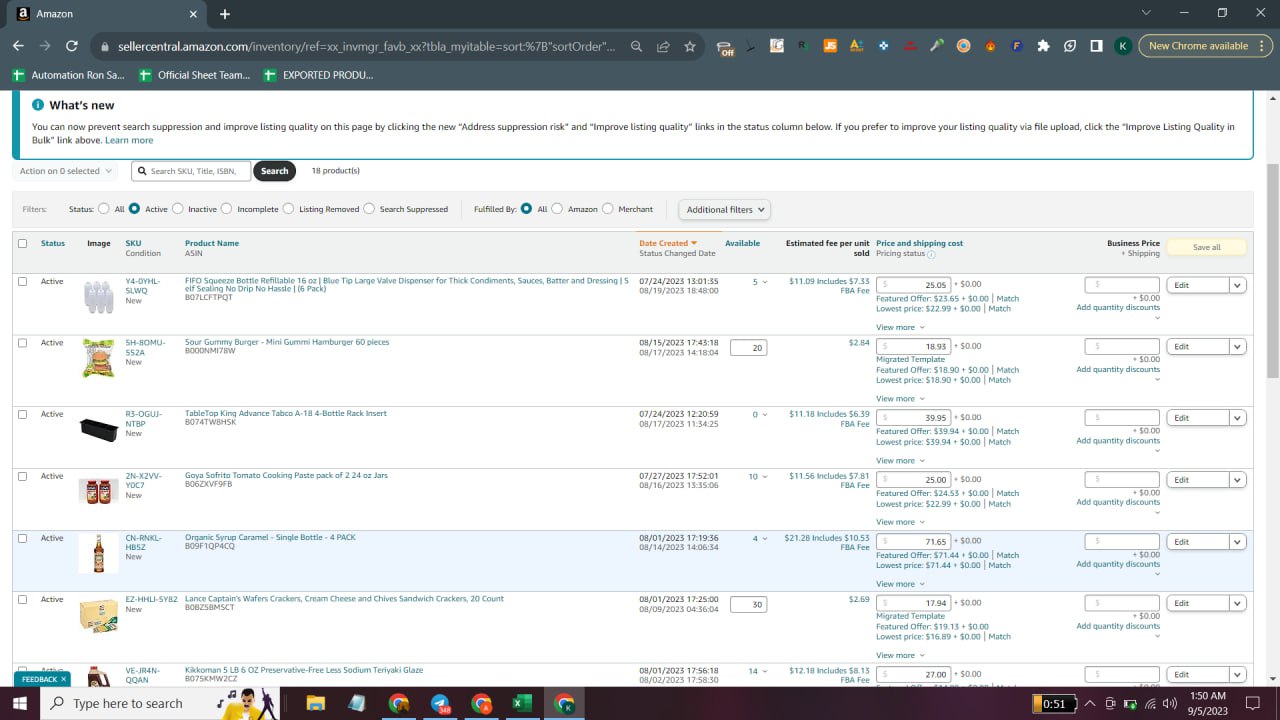Click the extension icon labeled Off
Viewport: 1280px width, 720px height.
coord(725,47)
